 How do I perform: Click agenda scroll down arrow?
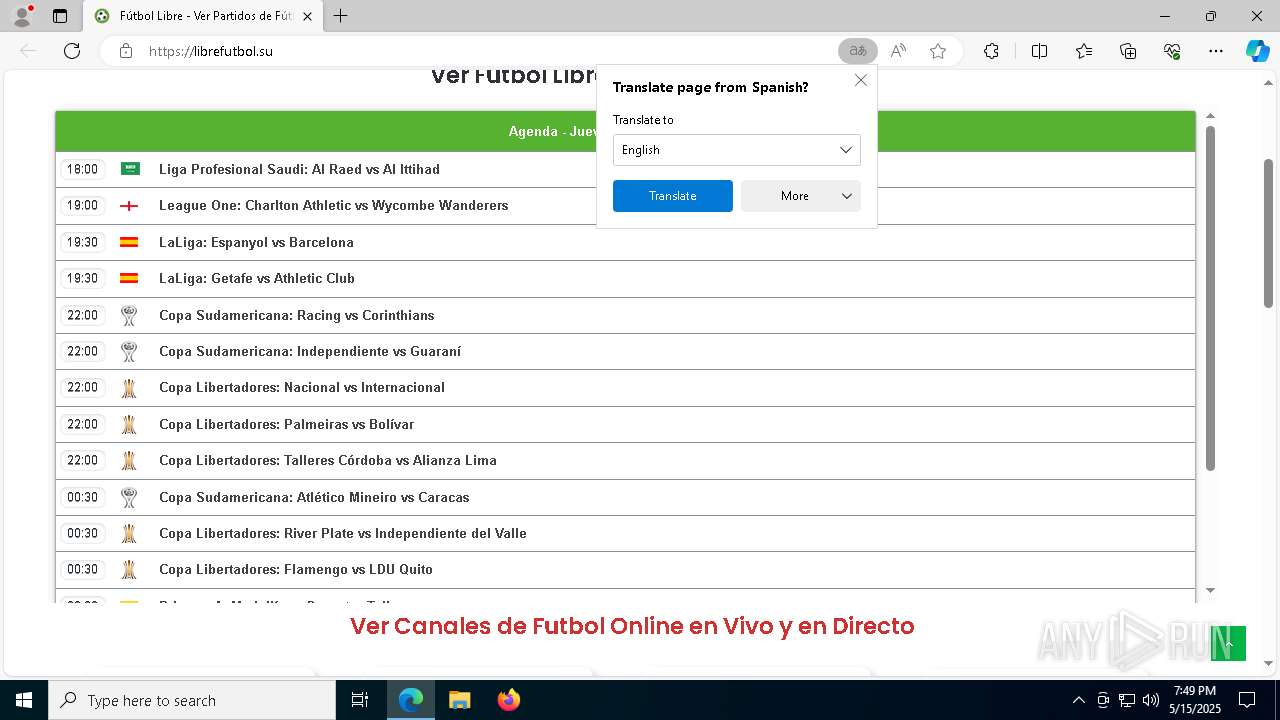pos(1210,591)
